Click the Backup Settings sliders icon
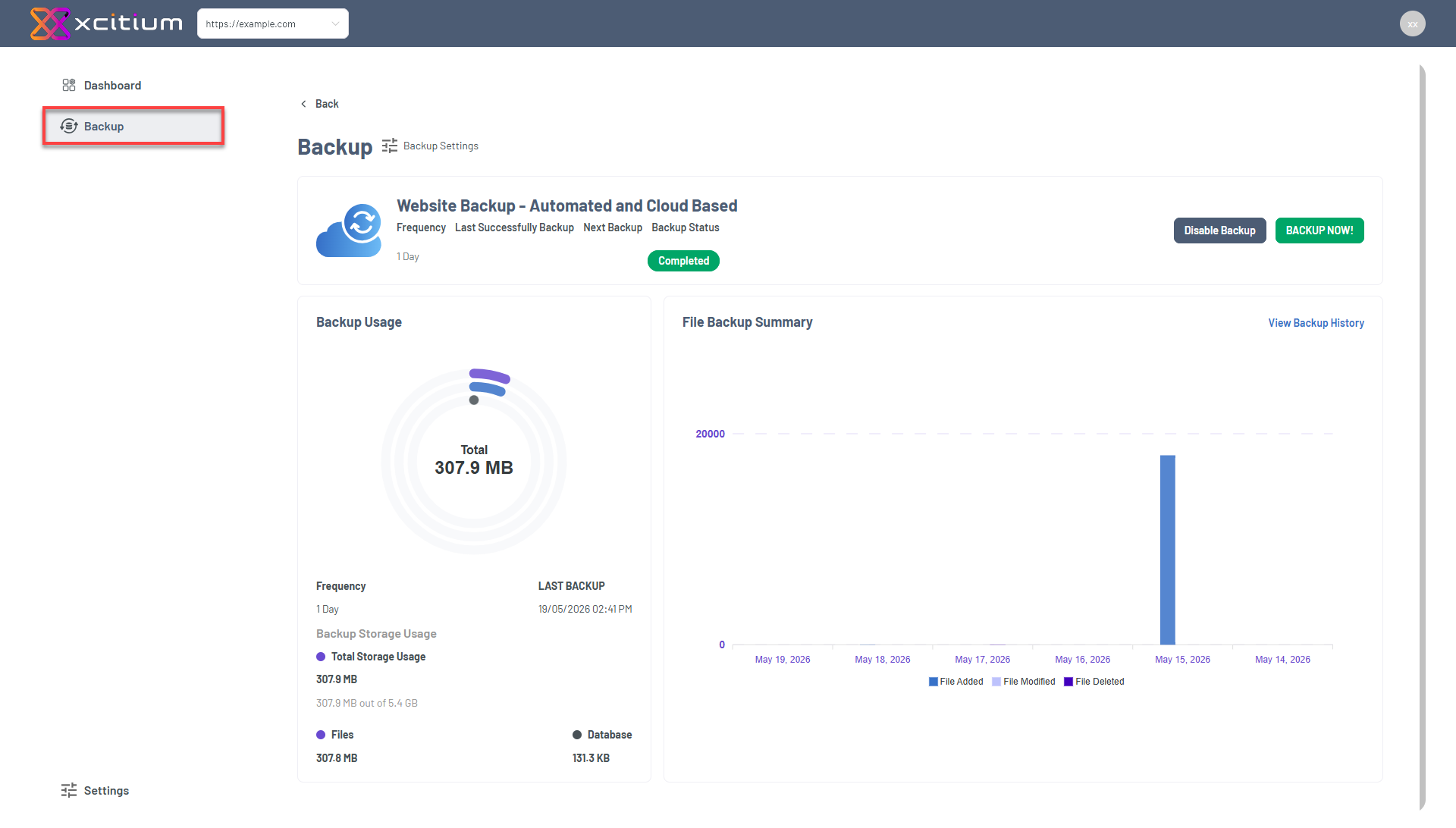The image size is (1456, 828). (390, 146)
